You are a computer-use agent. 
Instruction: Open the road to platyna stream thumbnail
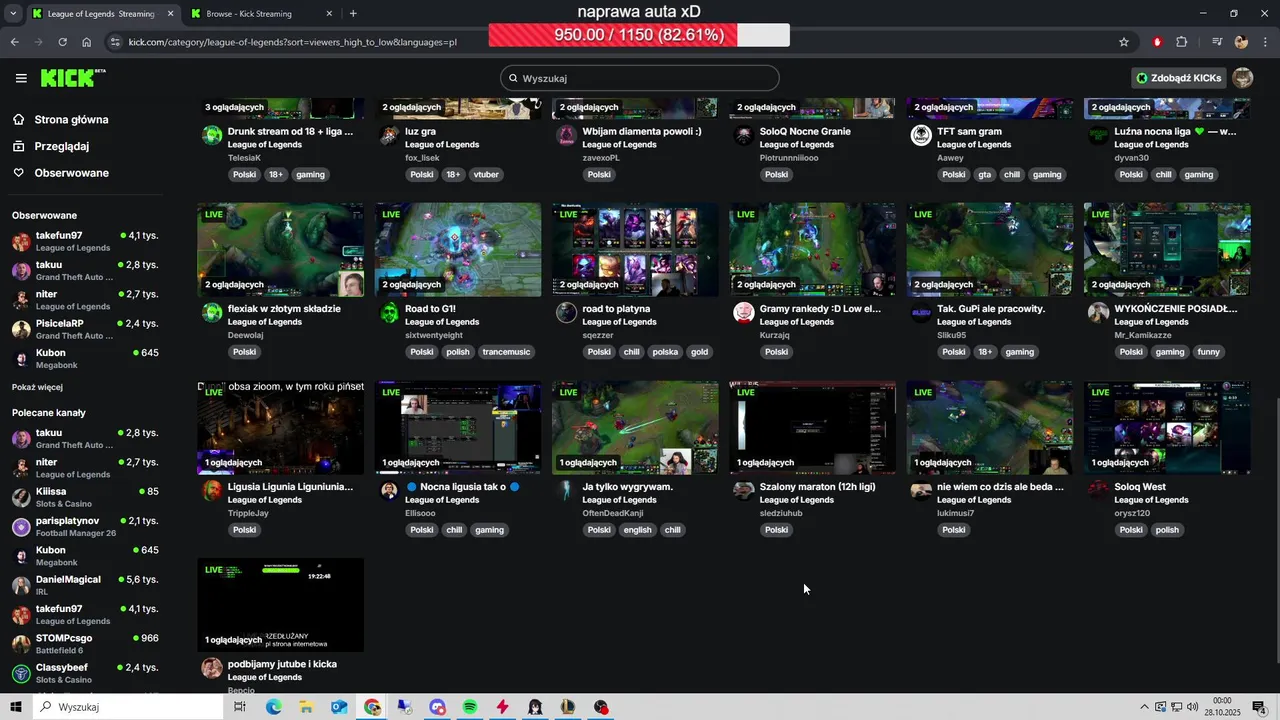coord(635,250)
